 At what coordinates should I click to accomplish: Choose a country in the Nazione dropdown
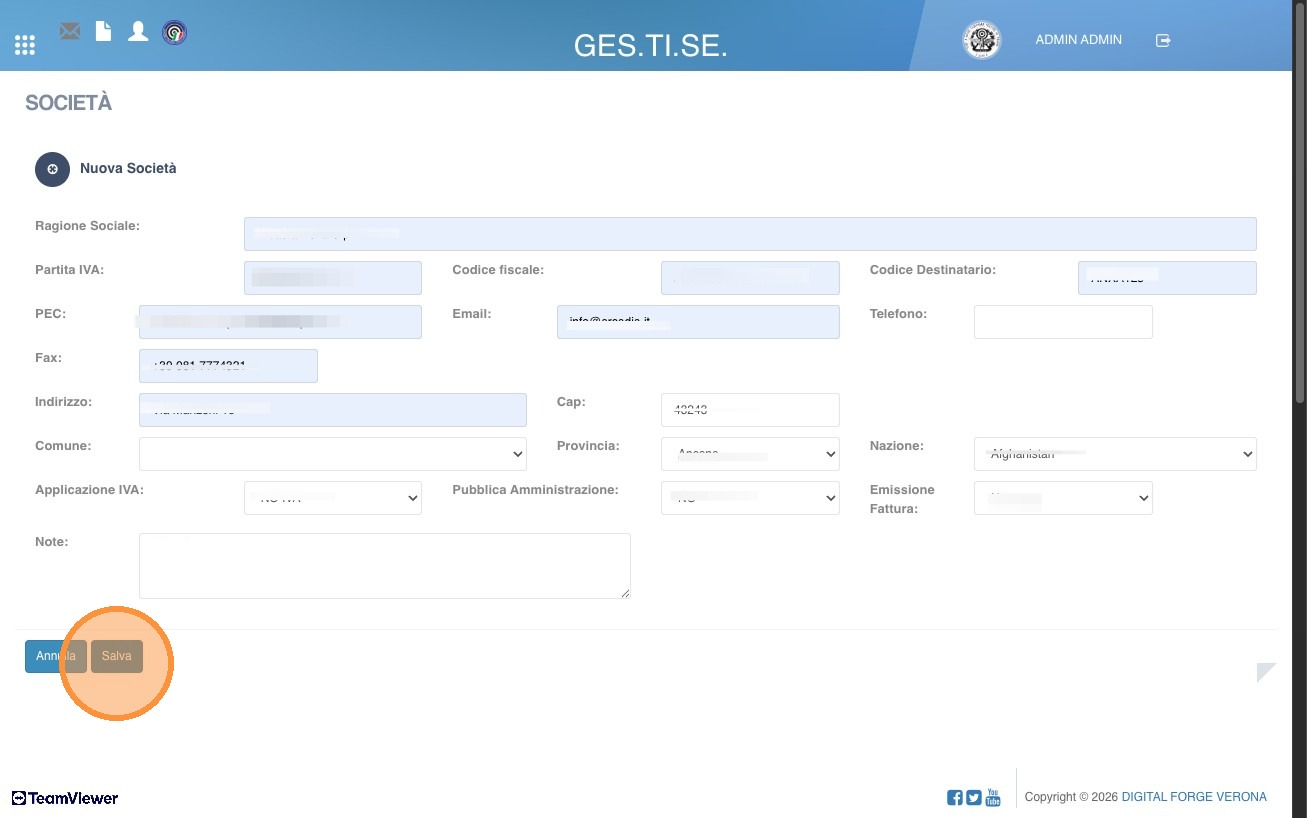pyautogui.click(x=1115, y=454)
